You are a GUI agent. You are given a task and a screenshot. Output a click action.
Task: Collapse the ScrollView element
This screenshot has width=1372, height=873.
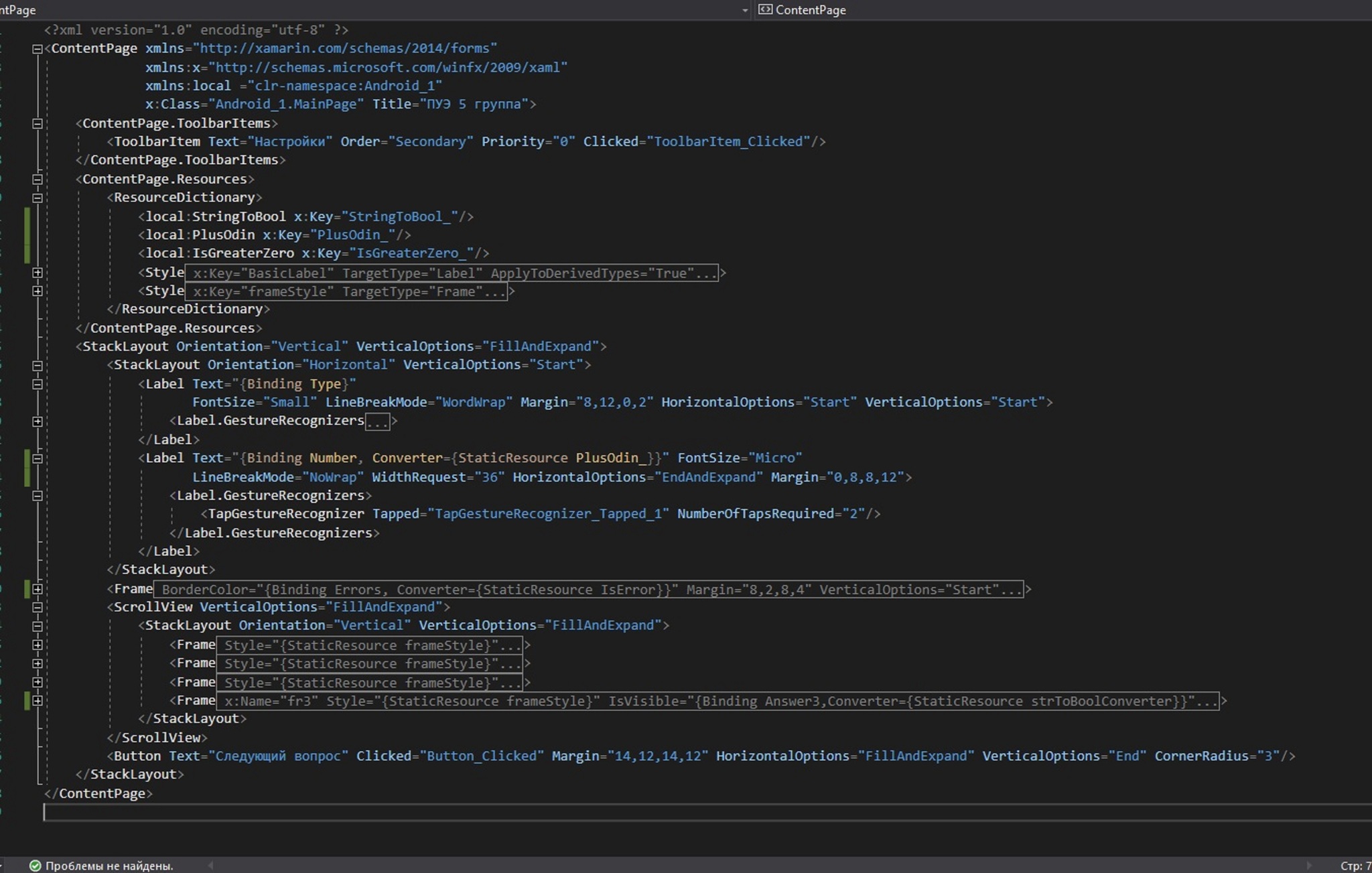click(x=38, y=607)
